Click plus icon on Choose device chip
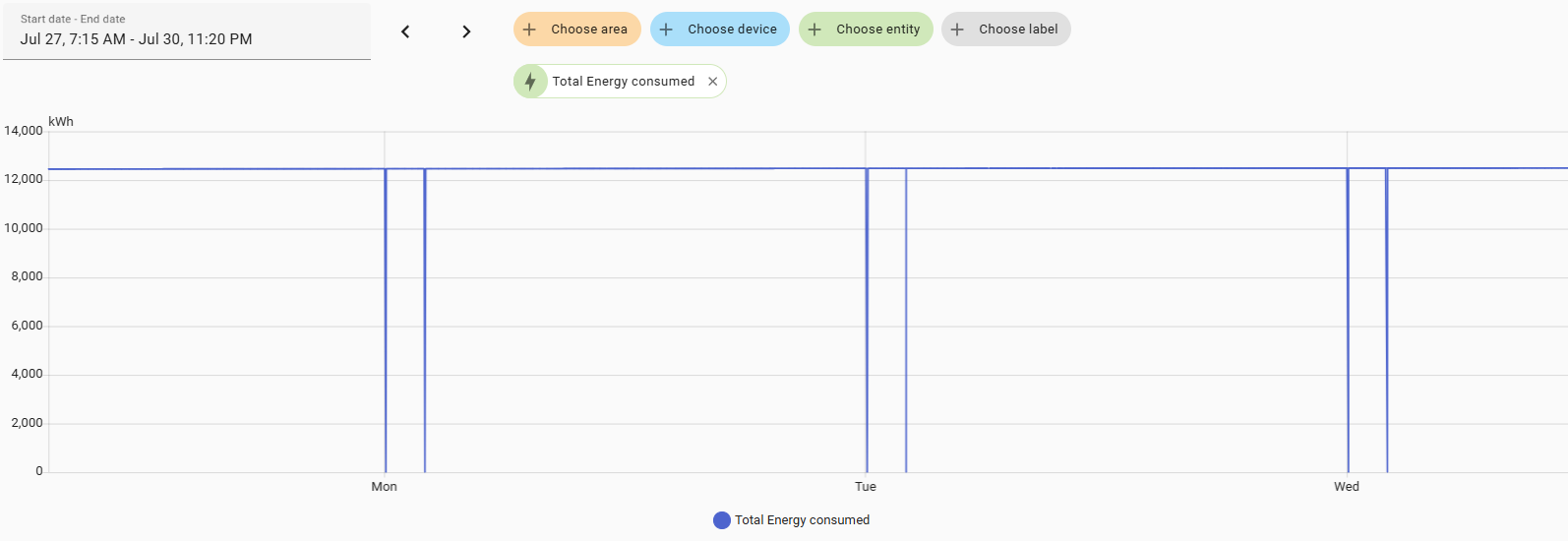This screenshot has height=541, width=1568. 666,30
